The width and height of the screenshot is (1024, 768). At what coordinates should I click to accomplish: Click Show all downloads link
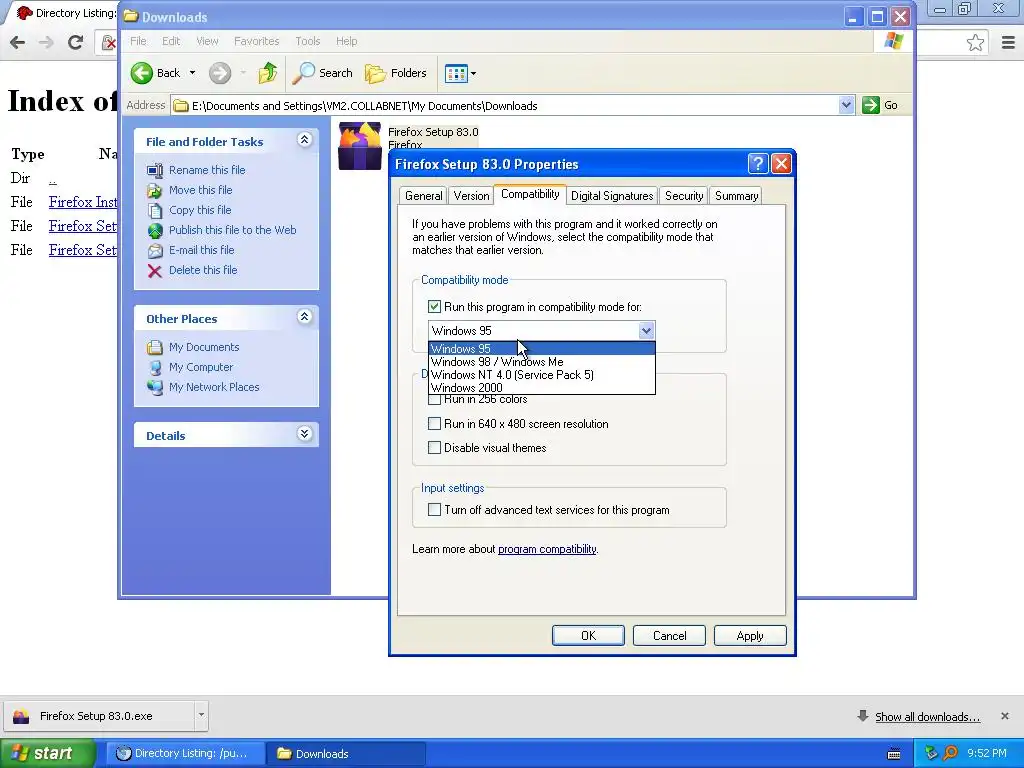coord(927,717)
